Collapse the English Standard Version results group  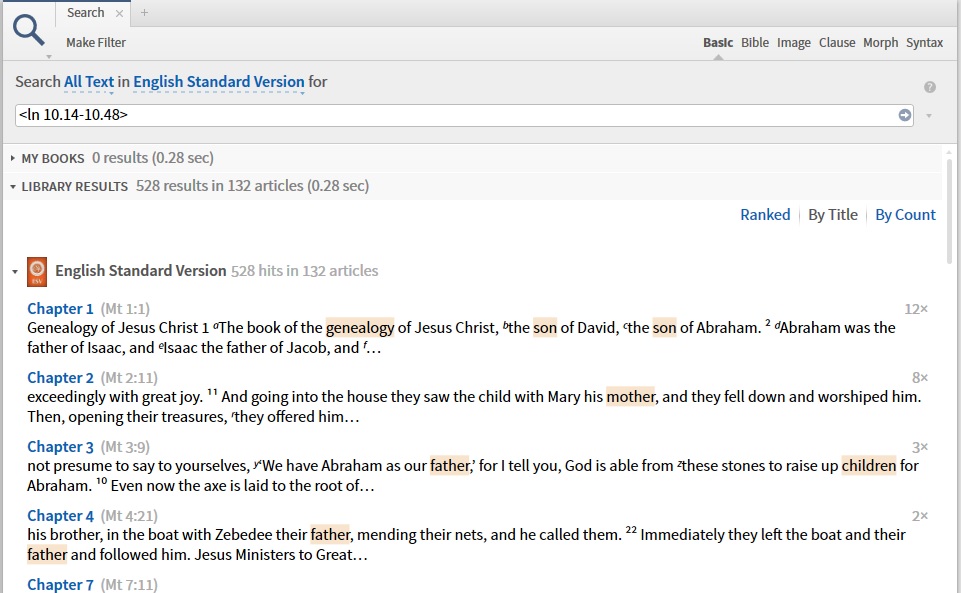click(15, 271)
